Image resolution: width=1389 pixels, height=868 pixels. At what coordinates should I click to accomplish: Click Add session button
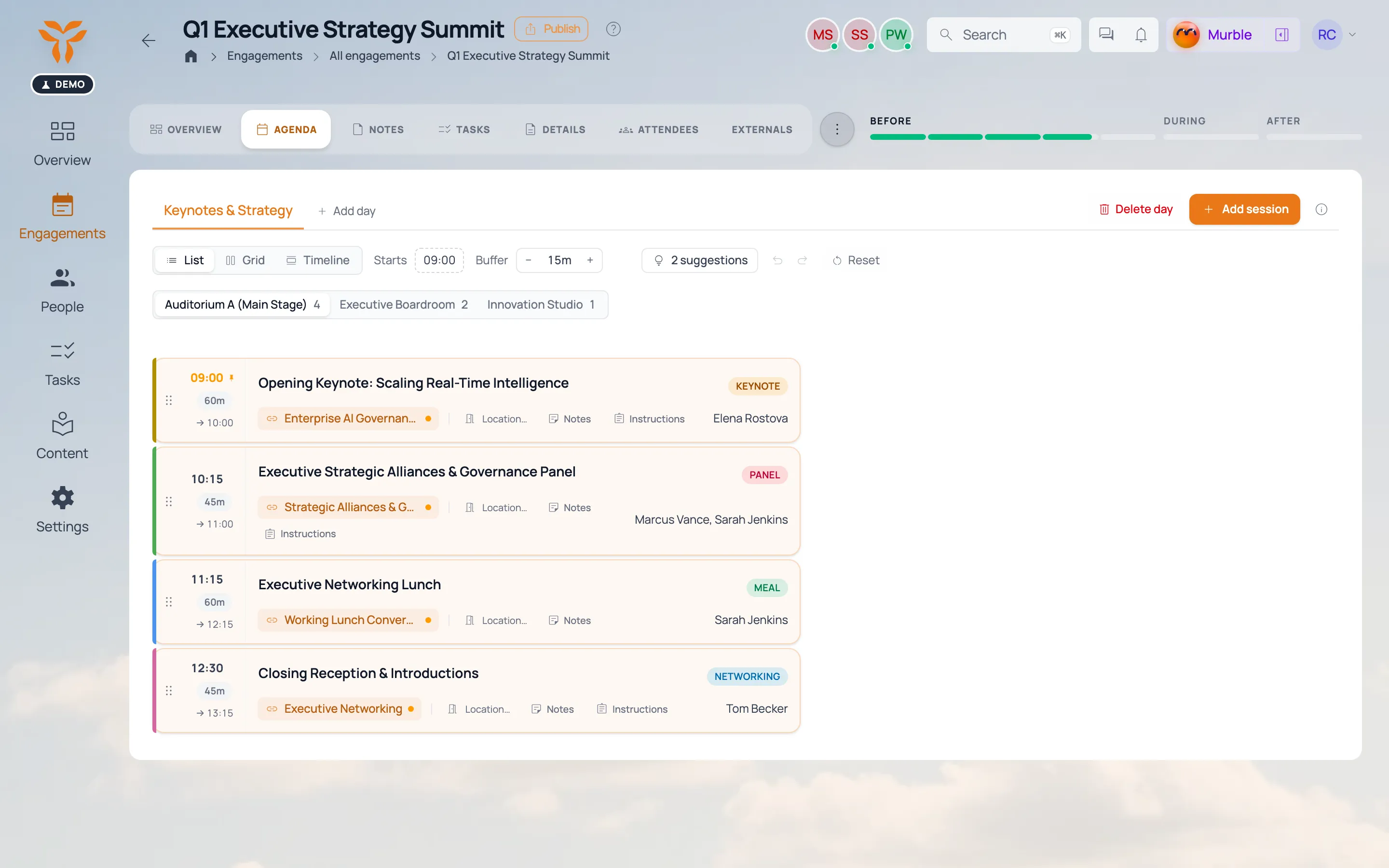(x=1244, y=210)
